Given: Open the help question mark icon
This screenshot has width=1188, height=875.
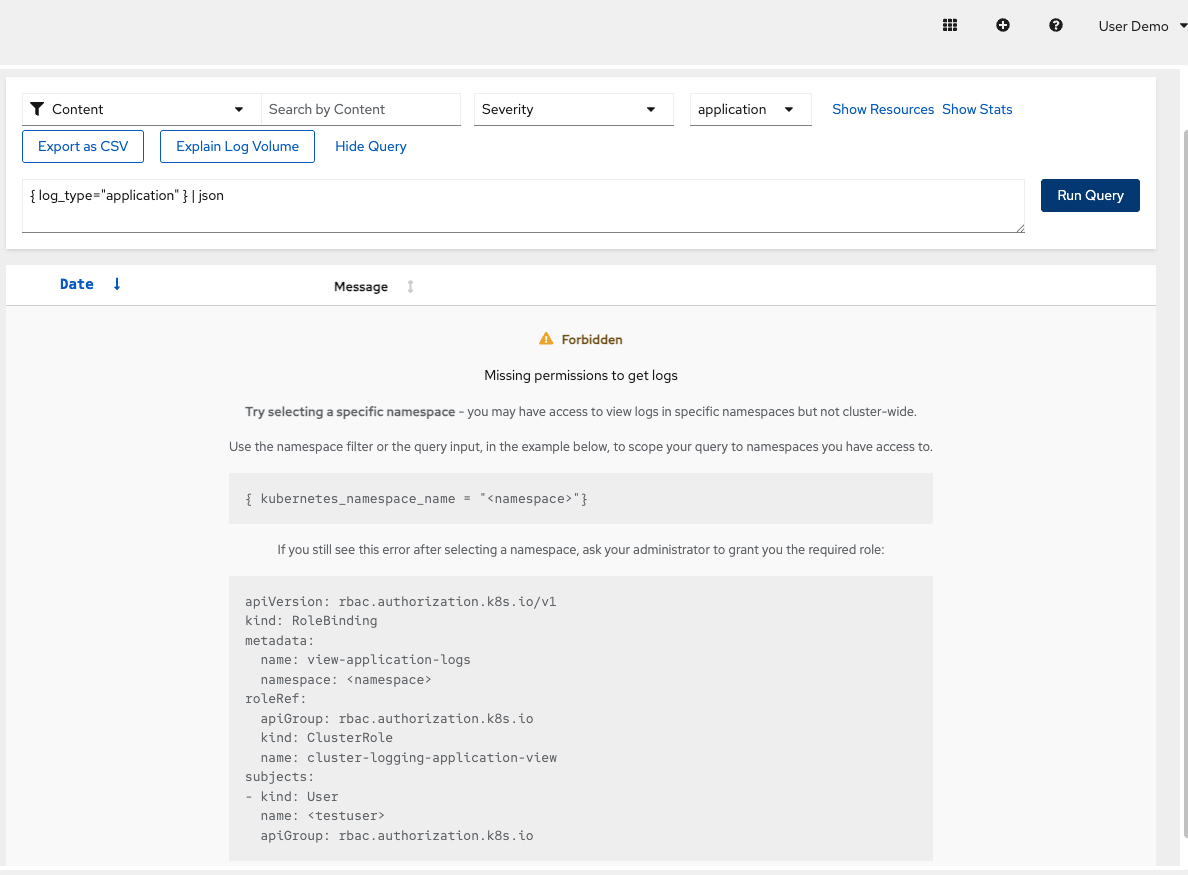Looking at the screenshot, I should tap(1056, 26).
